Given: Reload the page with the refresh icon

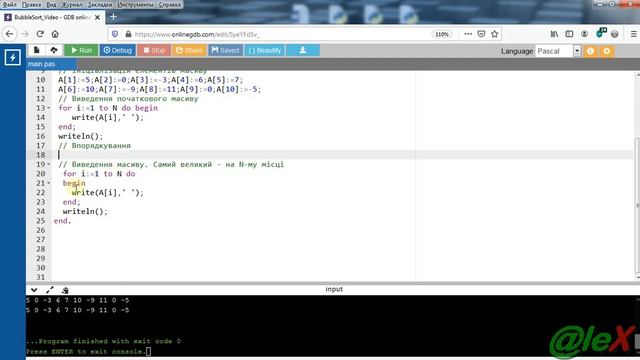Looking at the screenshot, I should tap(40, 34).
